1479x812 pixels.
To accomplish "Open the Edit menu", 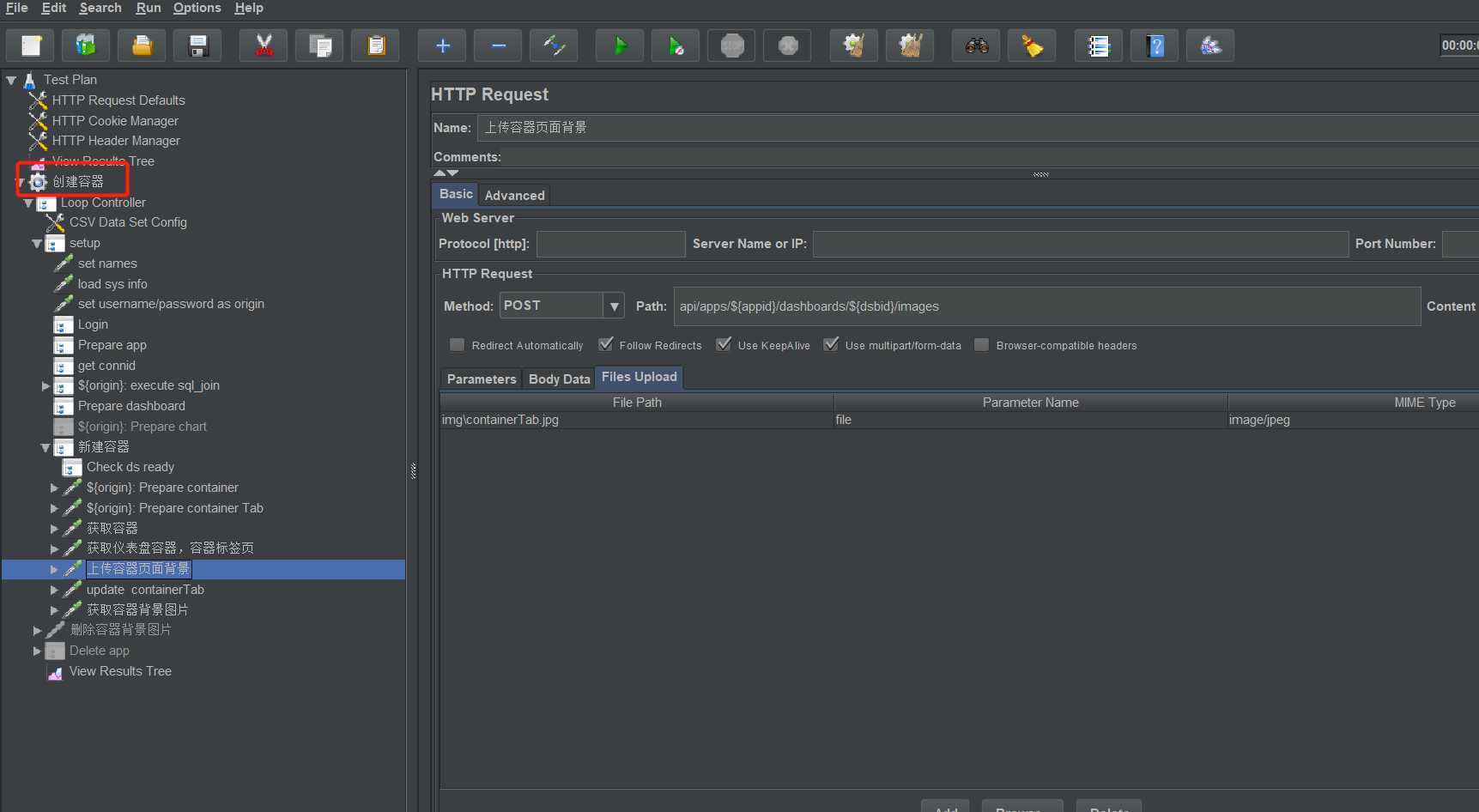I will point(54,8).
